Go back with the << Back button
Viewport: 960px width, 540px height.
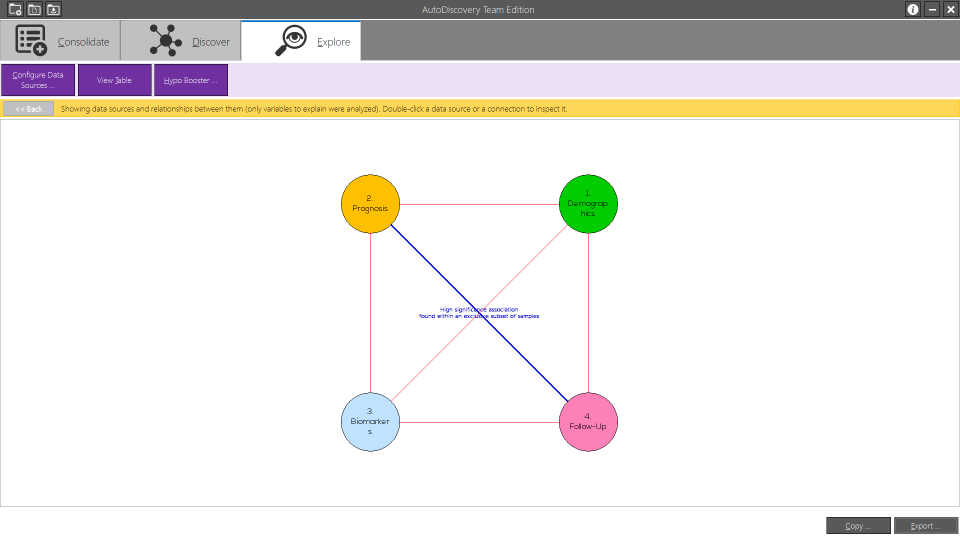click(x=29, y=109)
